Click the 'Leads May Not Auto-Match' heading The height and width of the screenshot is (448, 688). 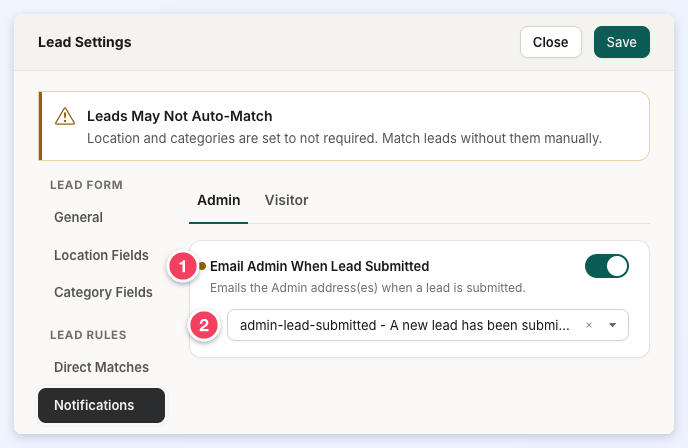[x=179, y=116]
